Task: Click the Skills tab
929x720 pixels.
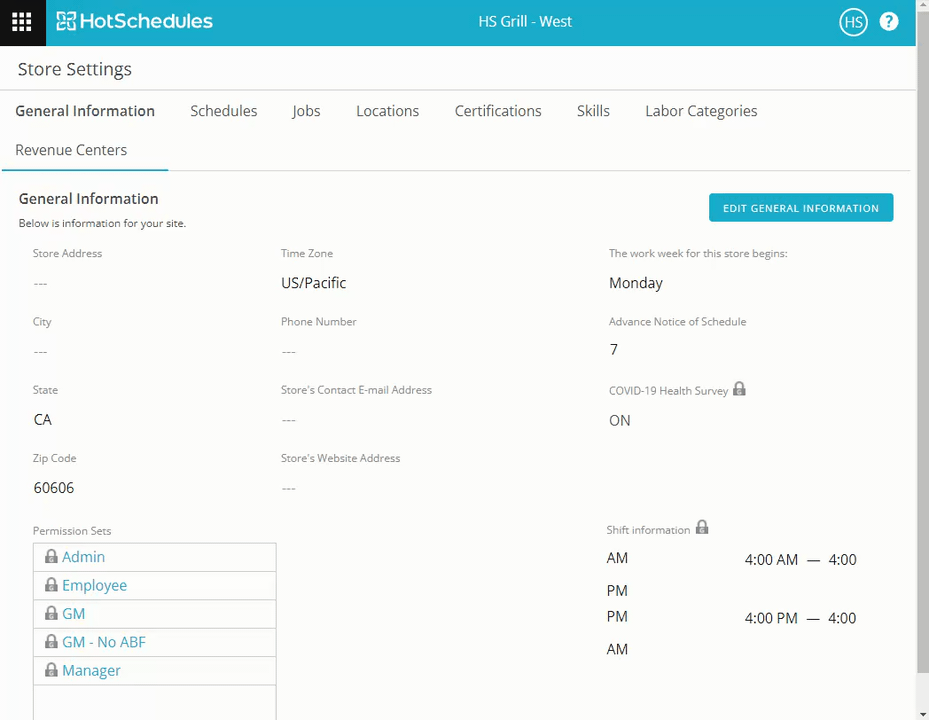Action: tap(593, 111)
